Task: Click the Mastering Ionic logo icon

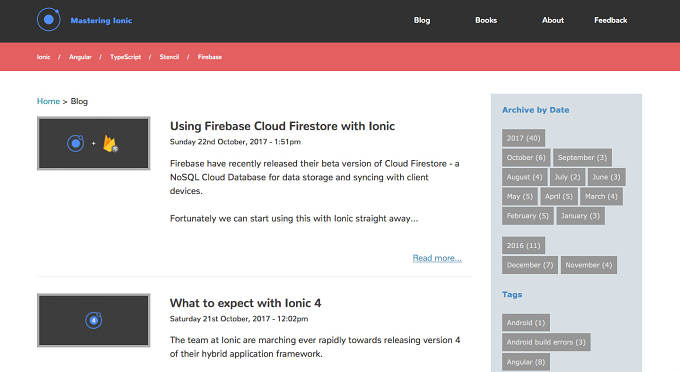Action: tap(49, 20)
